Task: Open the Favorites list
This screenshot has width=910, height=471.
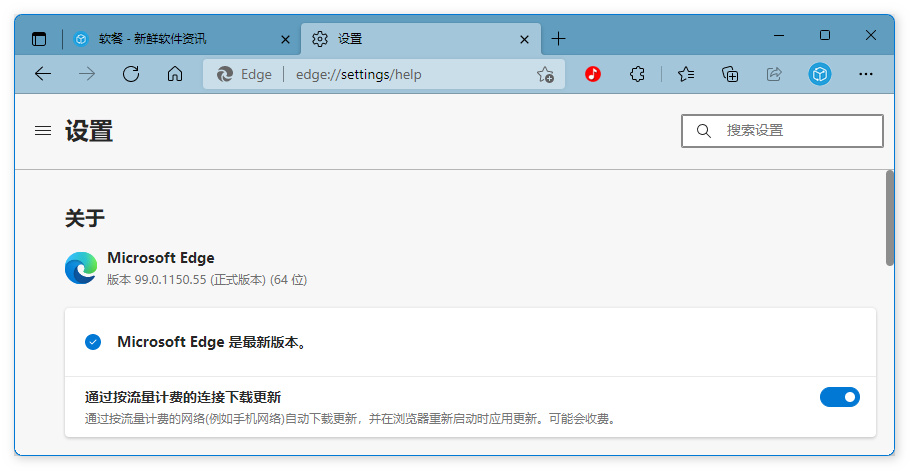Action: (x=686, y=74)
